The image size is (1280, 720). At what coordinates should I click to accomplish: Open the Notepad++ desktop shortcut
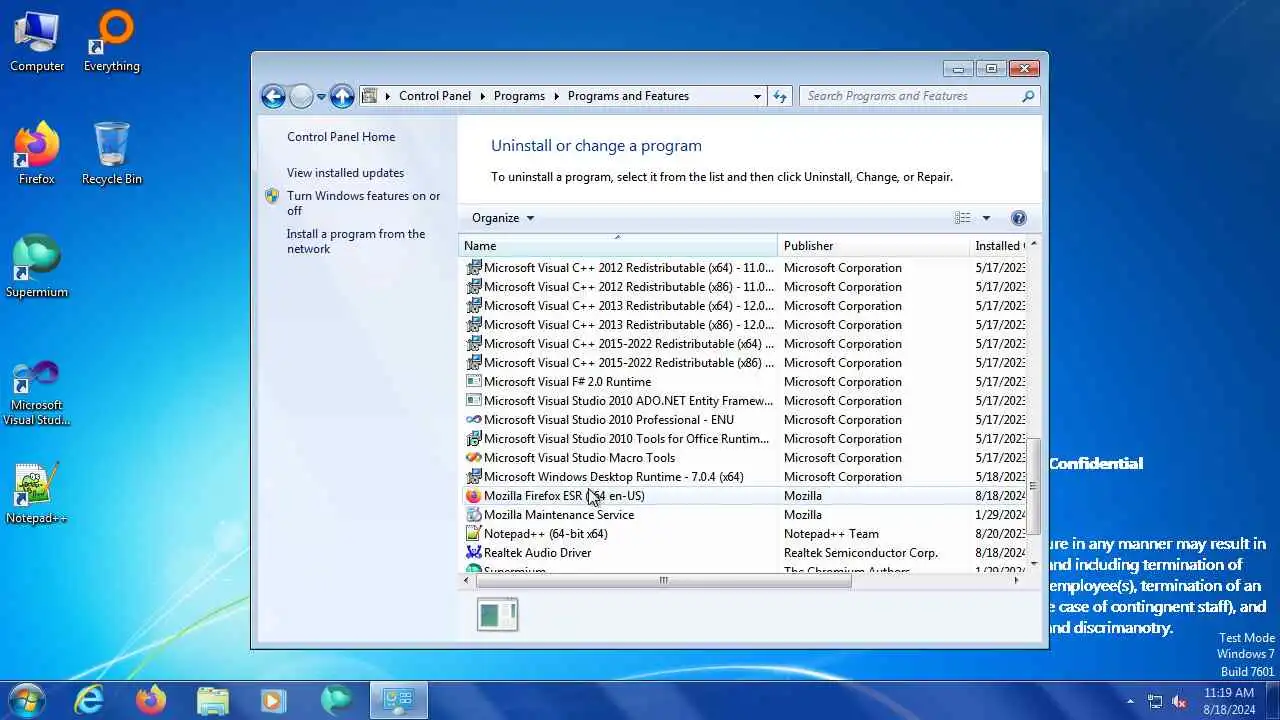[x=37, y=493]
